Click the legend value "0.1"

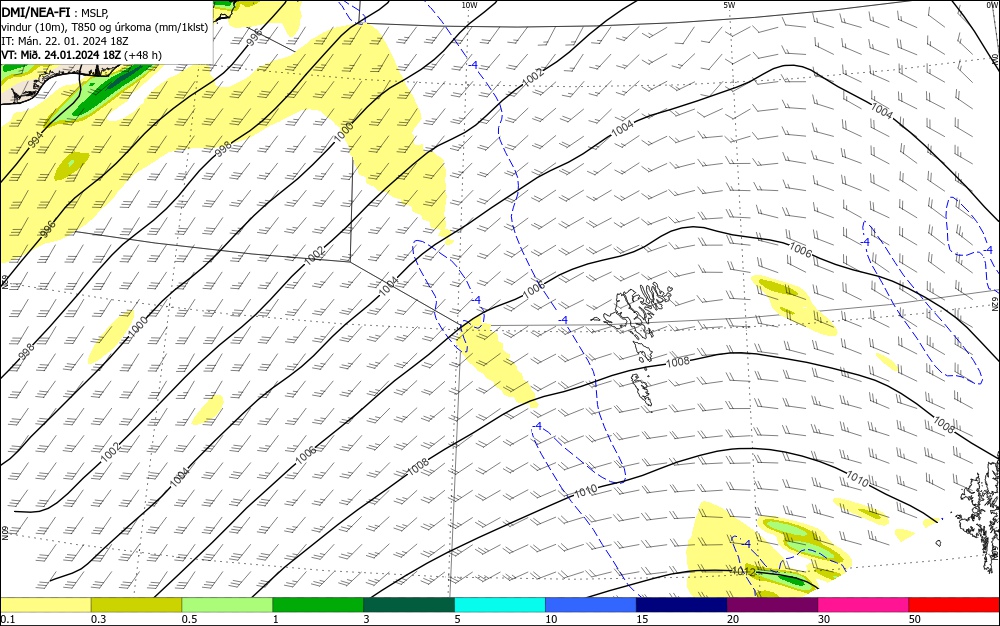pyautogui.click(x=7, y=619)
